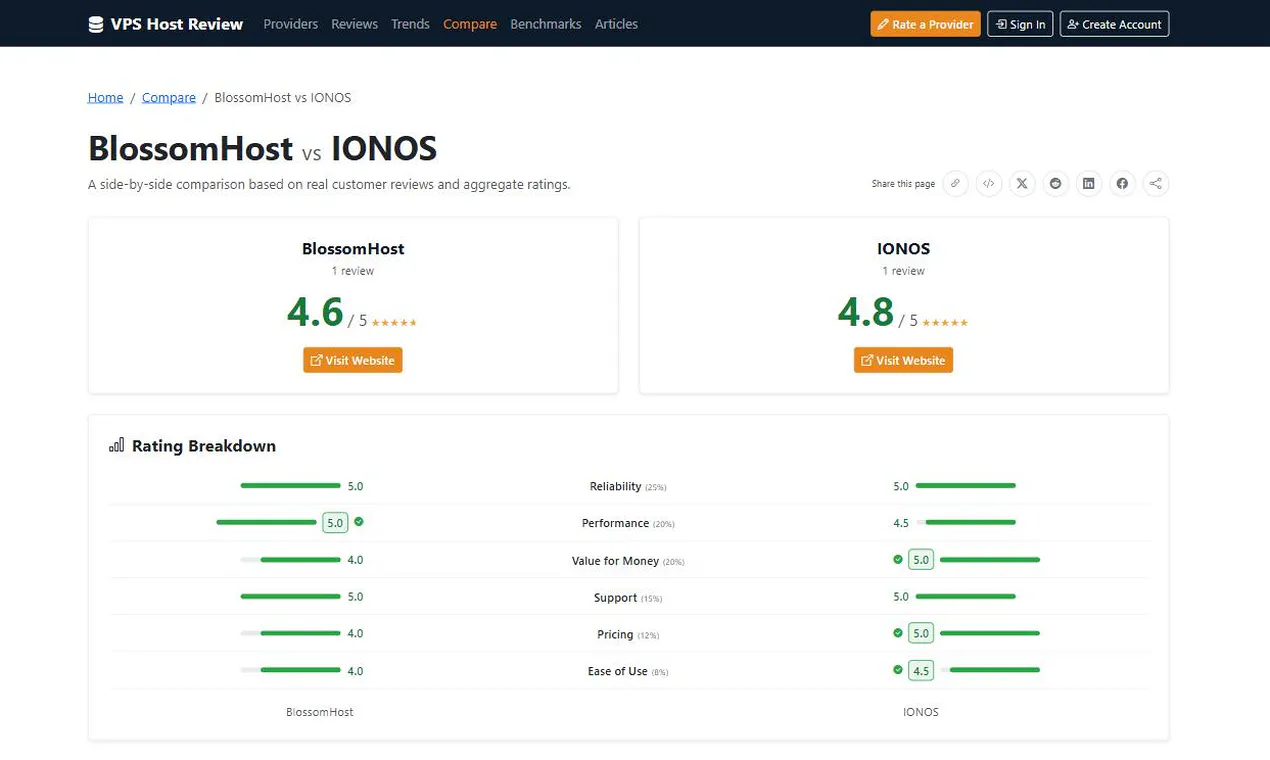This screenshot has width=1270, height=760.
Task: Open Articles in top navigation
Action: tap(616, 24)
